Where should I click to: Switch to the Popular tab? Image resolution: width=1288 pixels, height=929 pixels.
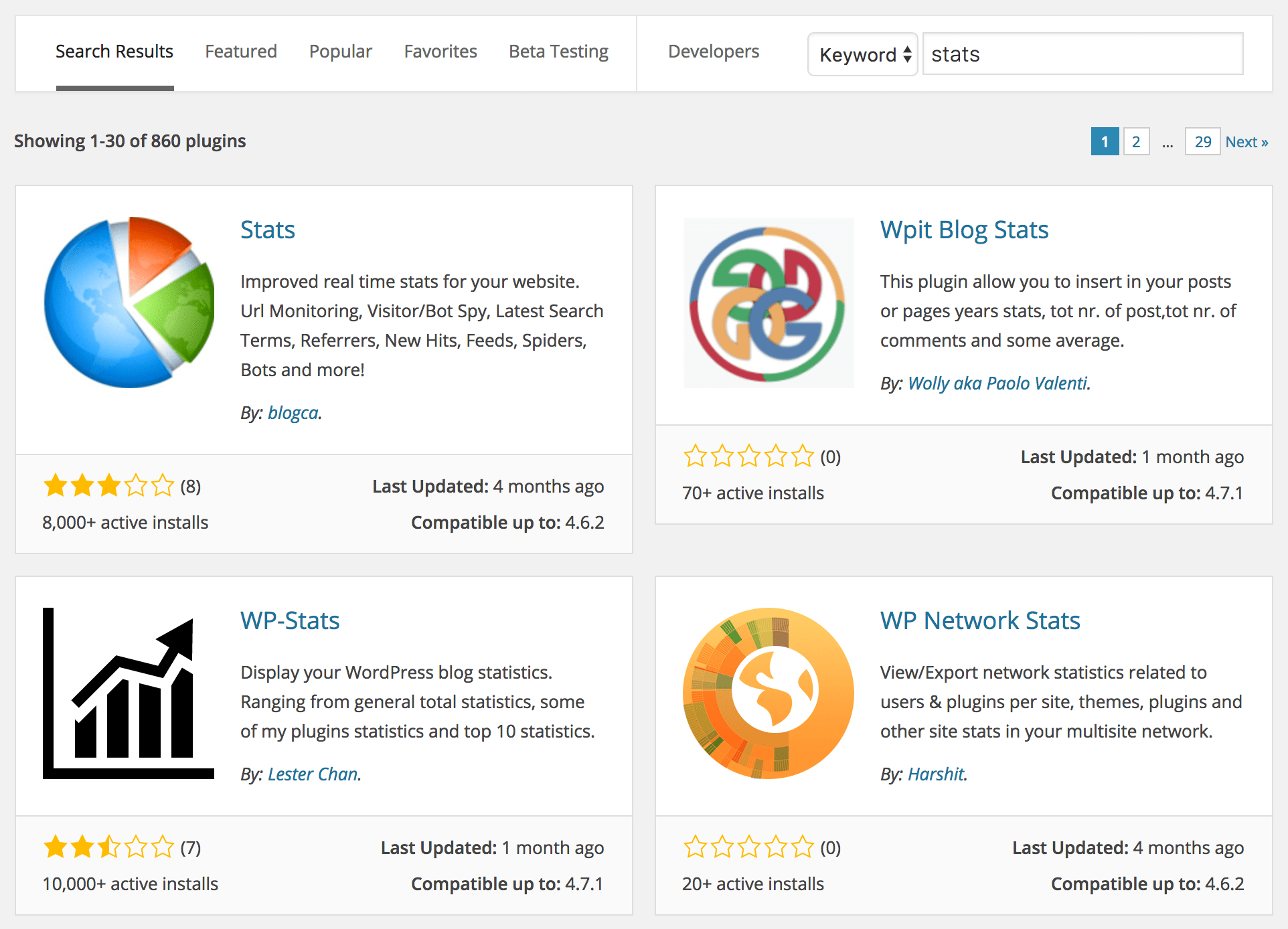point(340,52)
